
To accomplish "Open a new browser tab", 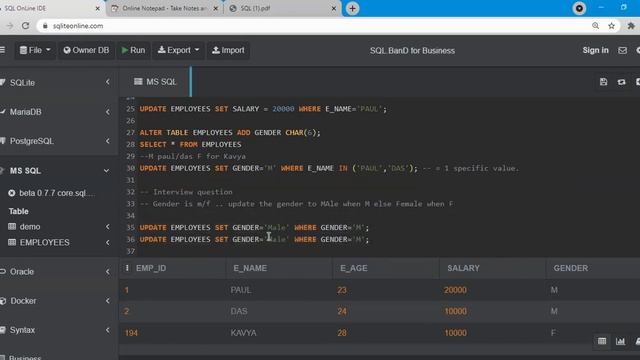I will point(352,8).
